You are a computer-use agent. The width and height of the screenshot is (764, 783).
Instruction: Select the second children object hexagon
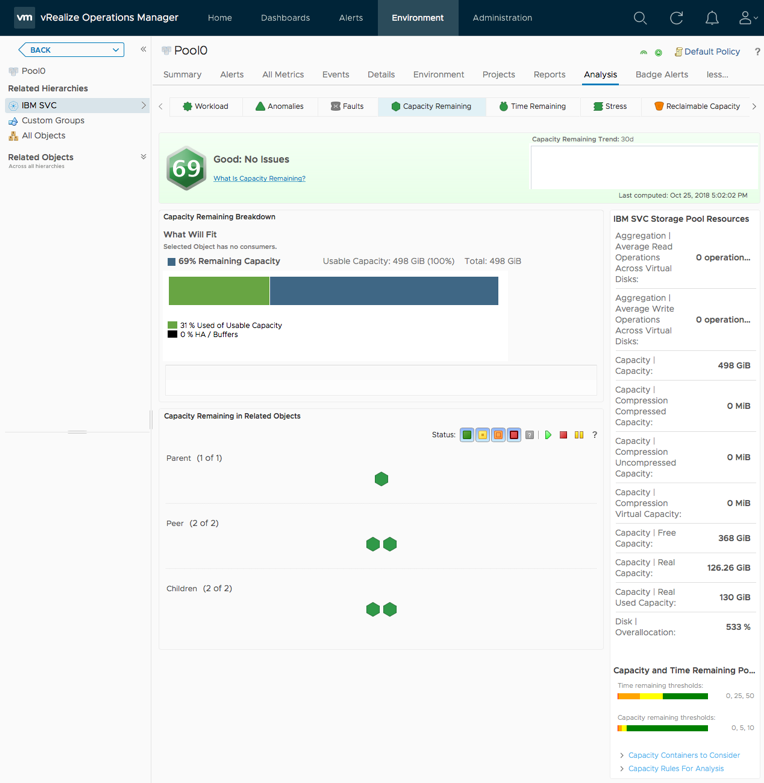pyautogui.click(x=390, y=609)
